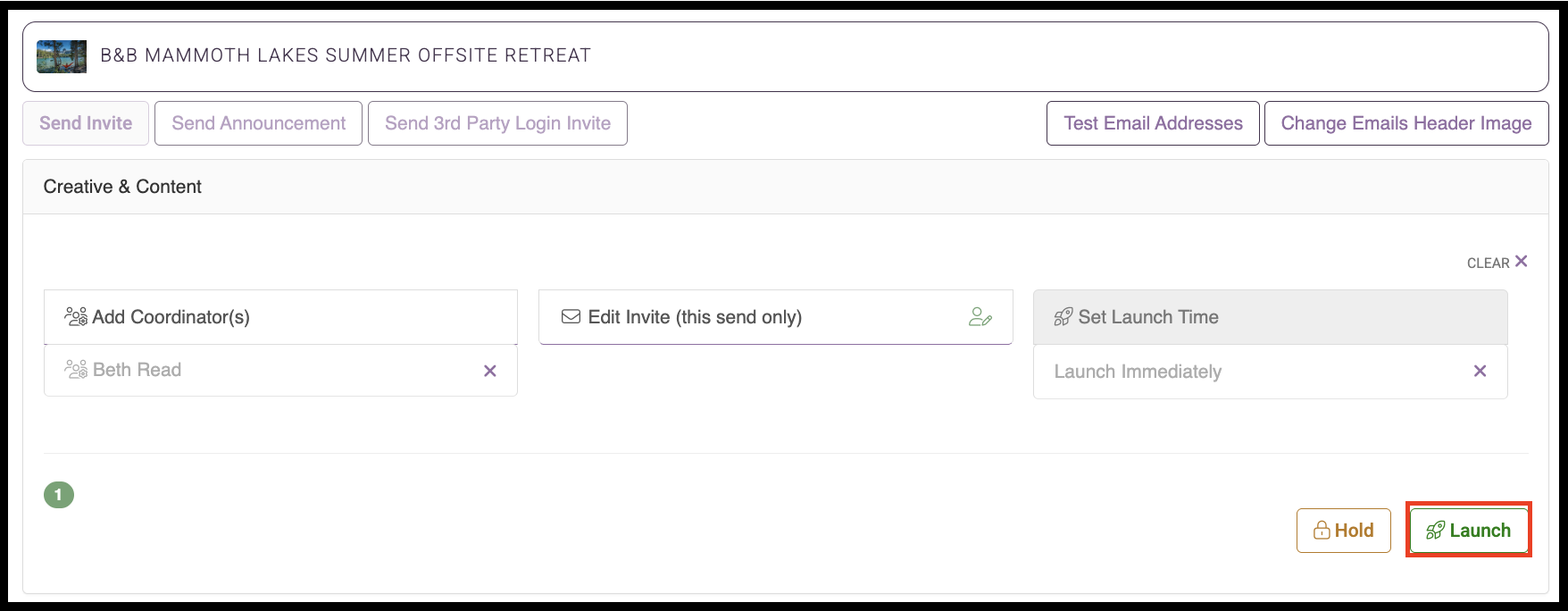Screen dimensions: 1568x611
Task: Click the green step 1 badge
Action: (x=59, y=494)
